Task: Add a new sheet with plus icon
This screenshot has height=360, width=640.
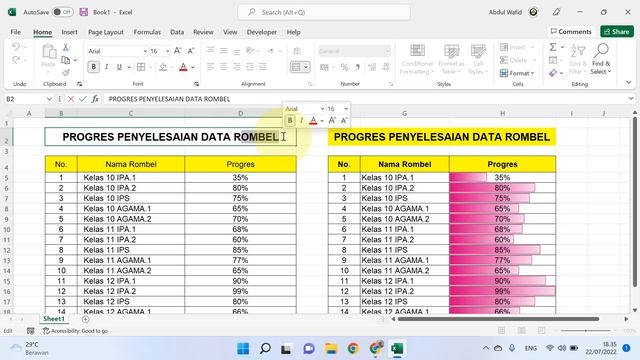Action: (x=85, y=319)
